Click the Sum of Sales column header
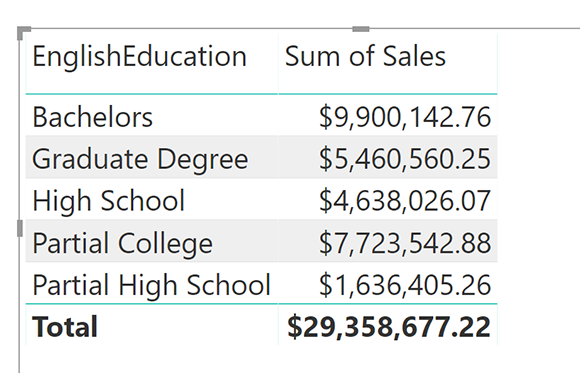 tap(365, 56)
